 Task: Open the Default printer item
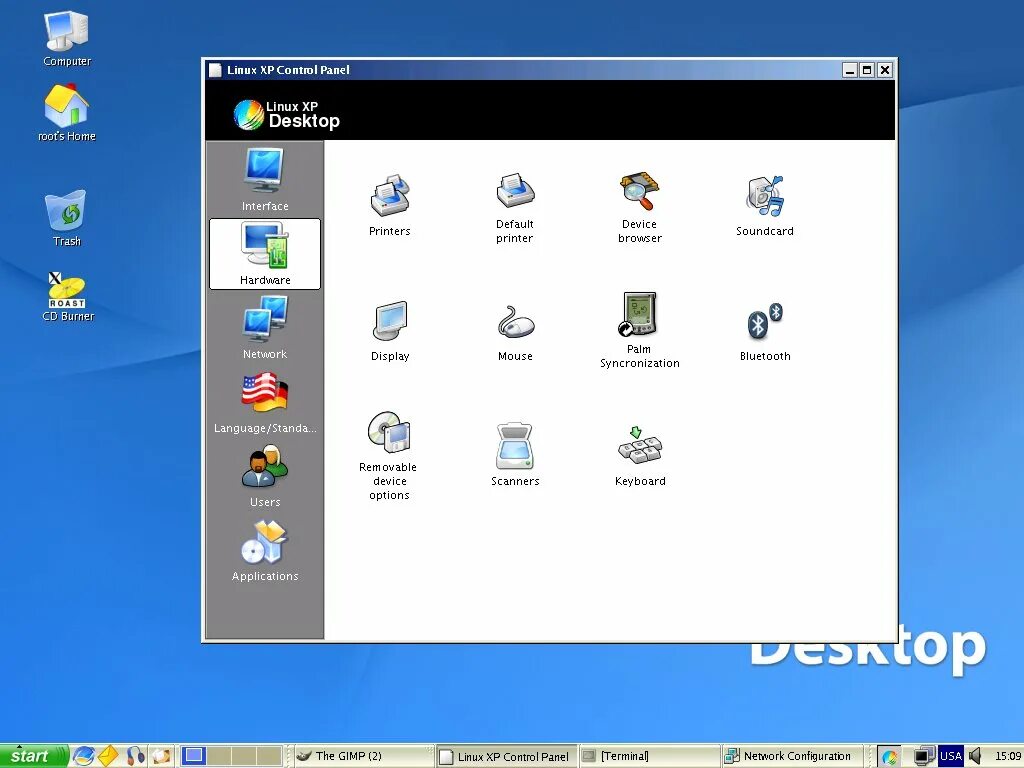515,208
